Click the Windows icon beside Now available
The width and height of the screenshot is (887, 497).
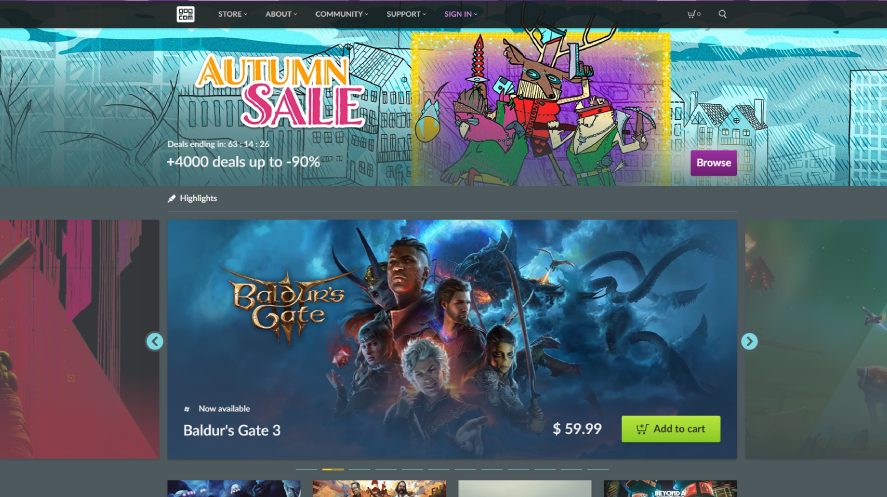tap(187, 409)
